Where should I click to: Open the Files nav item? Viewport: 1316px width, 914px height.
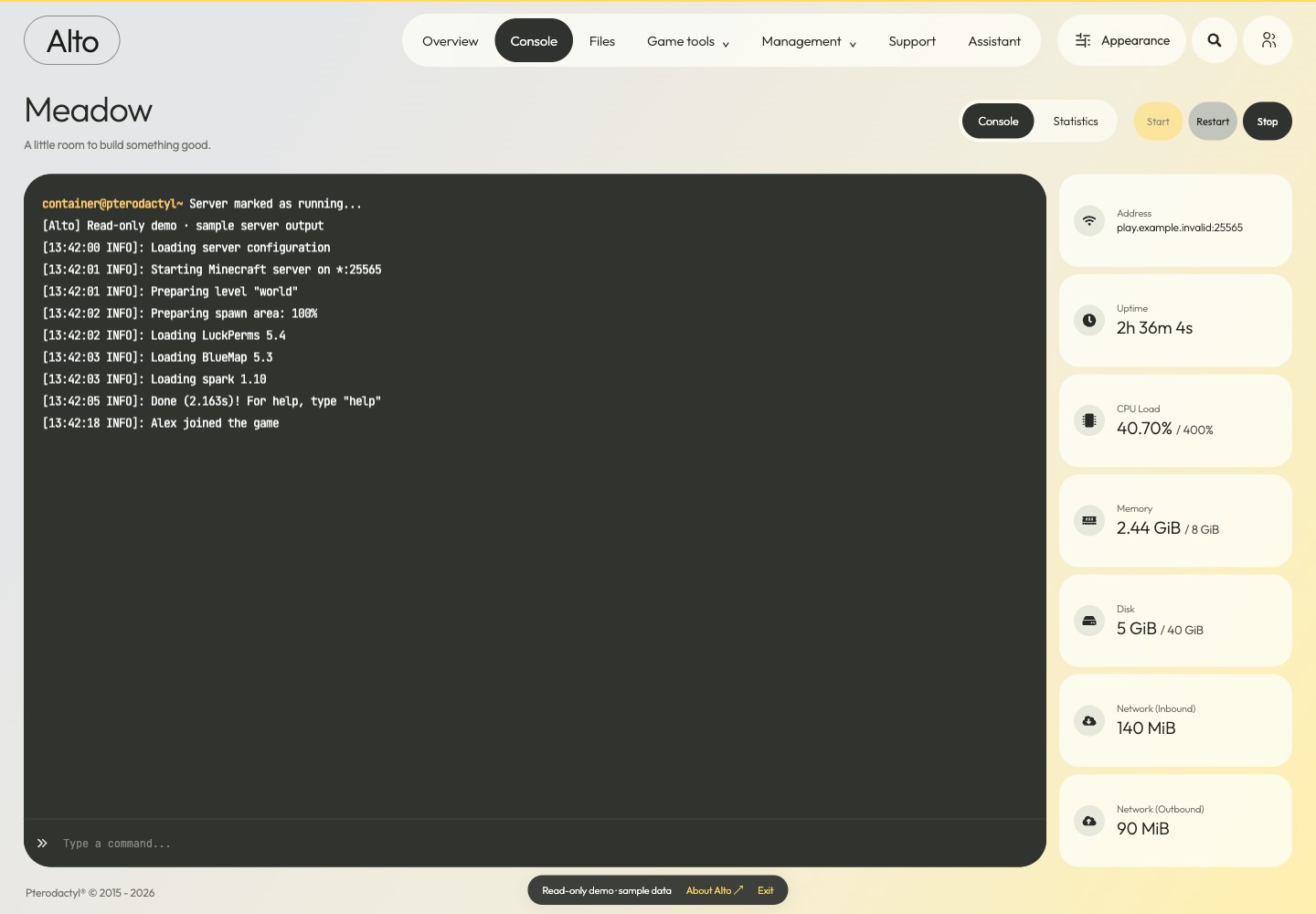click(x=602, y=41)
